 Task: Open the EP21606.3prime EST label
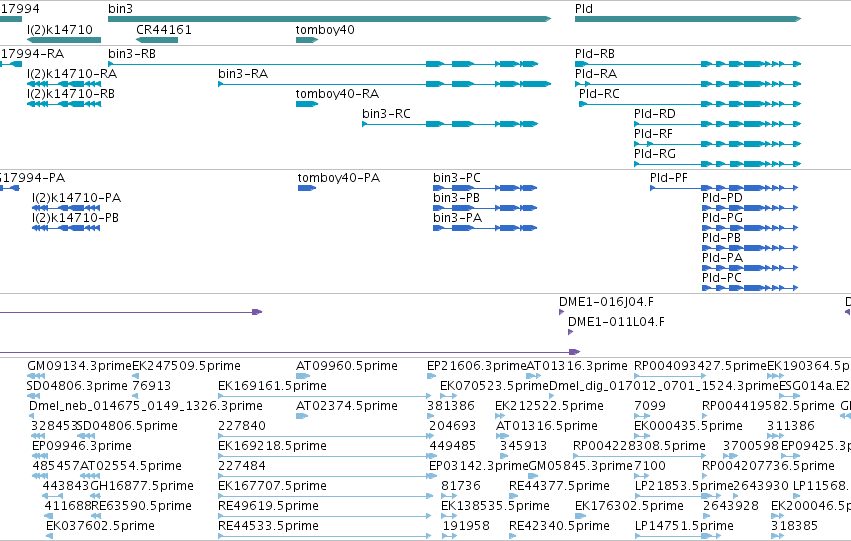click(477, 366)
